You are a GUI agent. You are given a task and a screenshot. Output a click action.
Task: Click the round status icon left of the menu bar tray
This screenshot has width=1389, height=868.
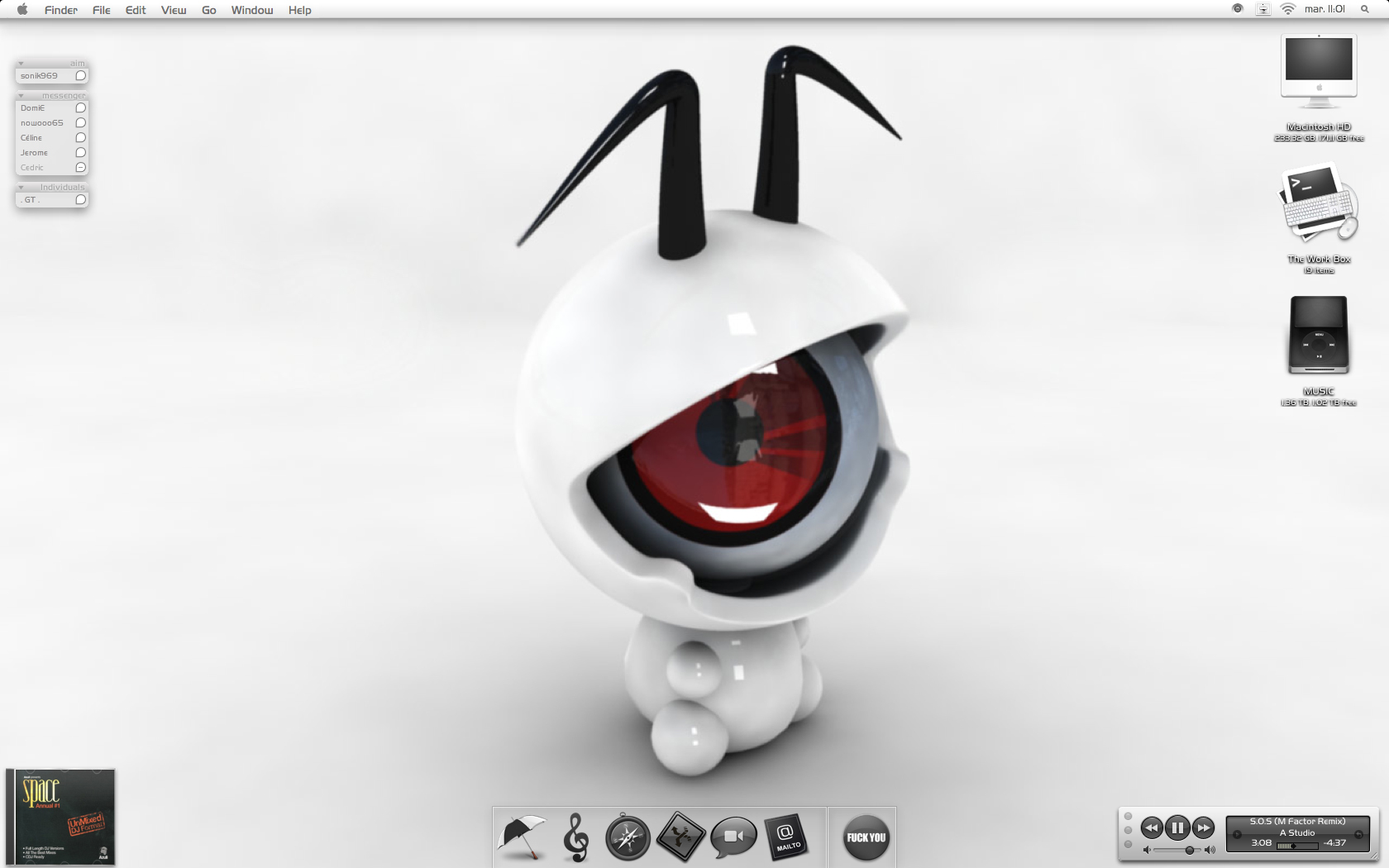point(1238,8)
